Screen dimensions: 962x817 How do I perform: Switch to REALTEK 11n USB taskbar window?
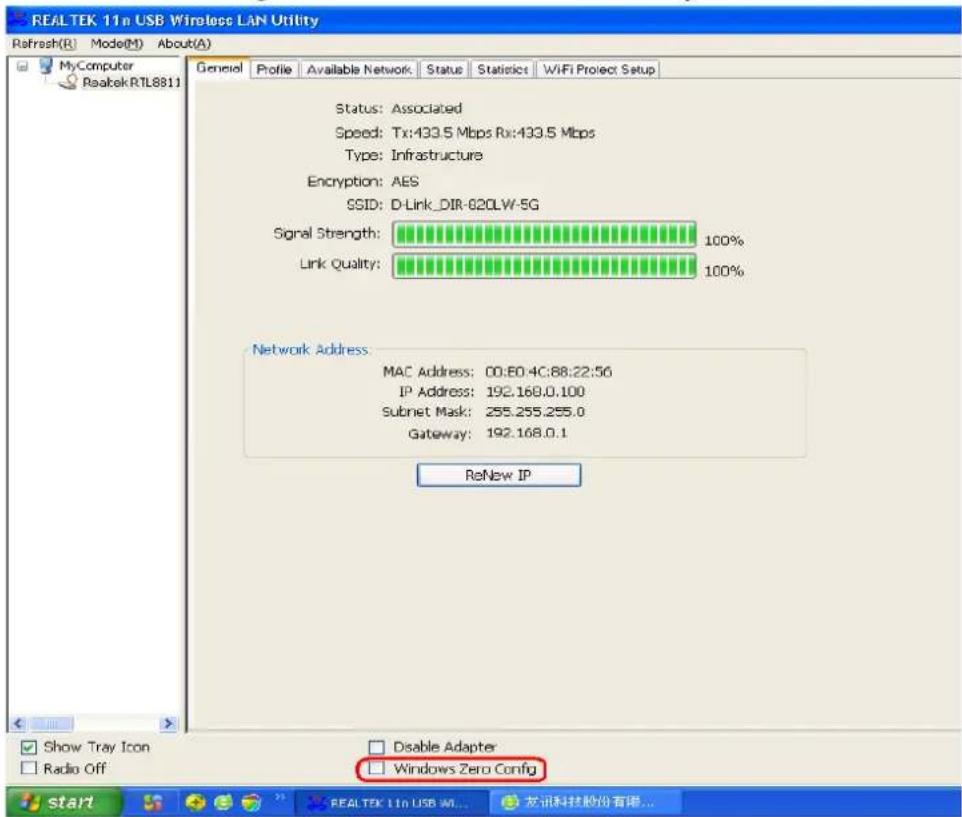[x=391, y=802]
